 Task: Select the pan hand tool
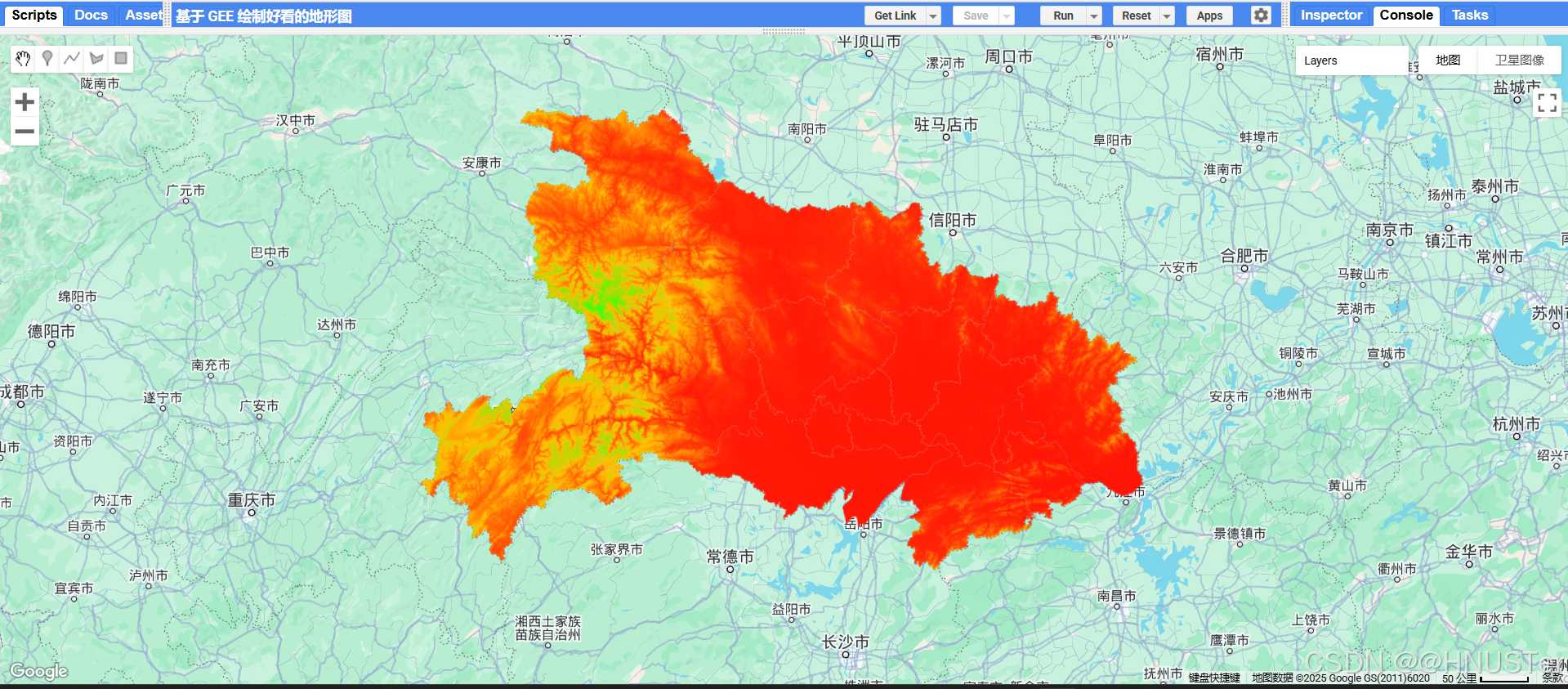23,58
